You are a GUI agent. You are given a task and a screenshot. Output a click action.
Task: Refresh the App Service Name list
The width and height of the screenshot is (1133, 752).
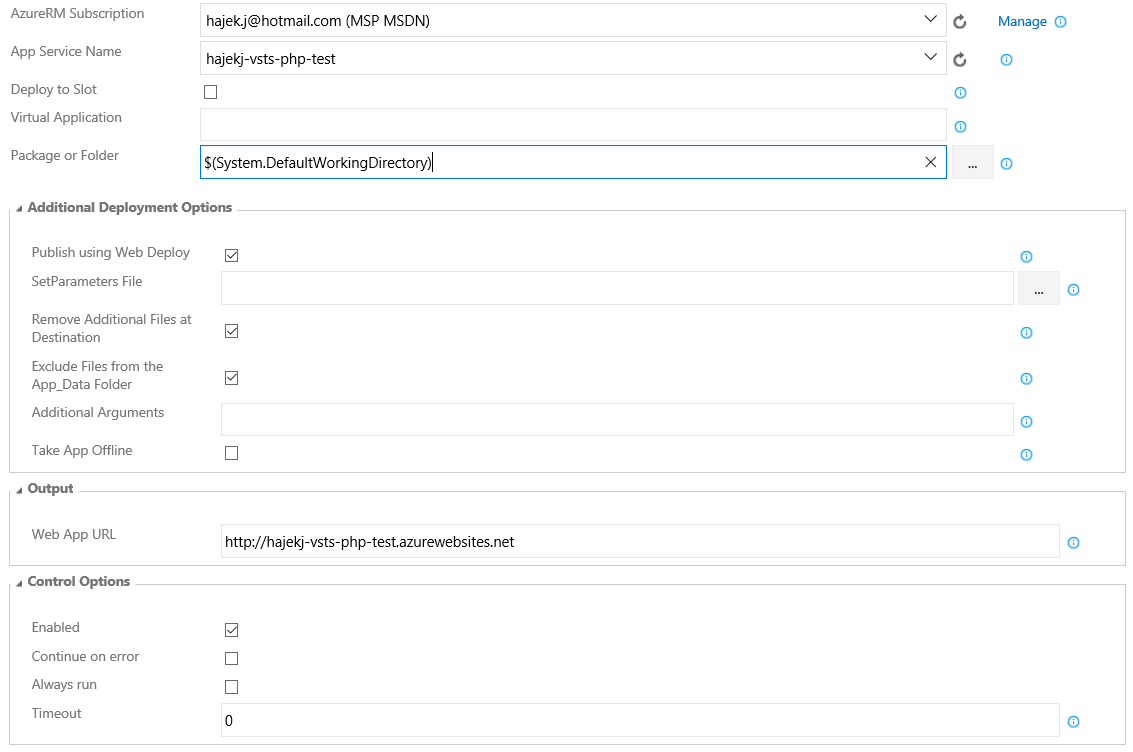(960, 59)
